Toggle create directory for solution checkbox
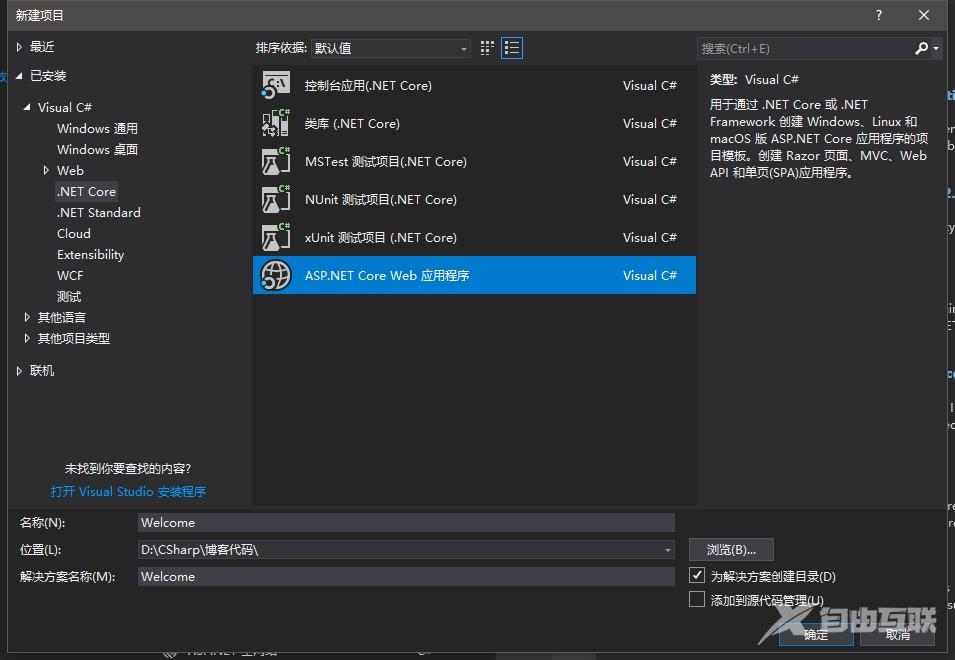The width and height of the screenshot is (955, 660). (x=697, y=576)
